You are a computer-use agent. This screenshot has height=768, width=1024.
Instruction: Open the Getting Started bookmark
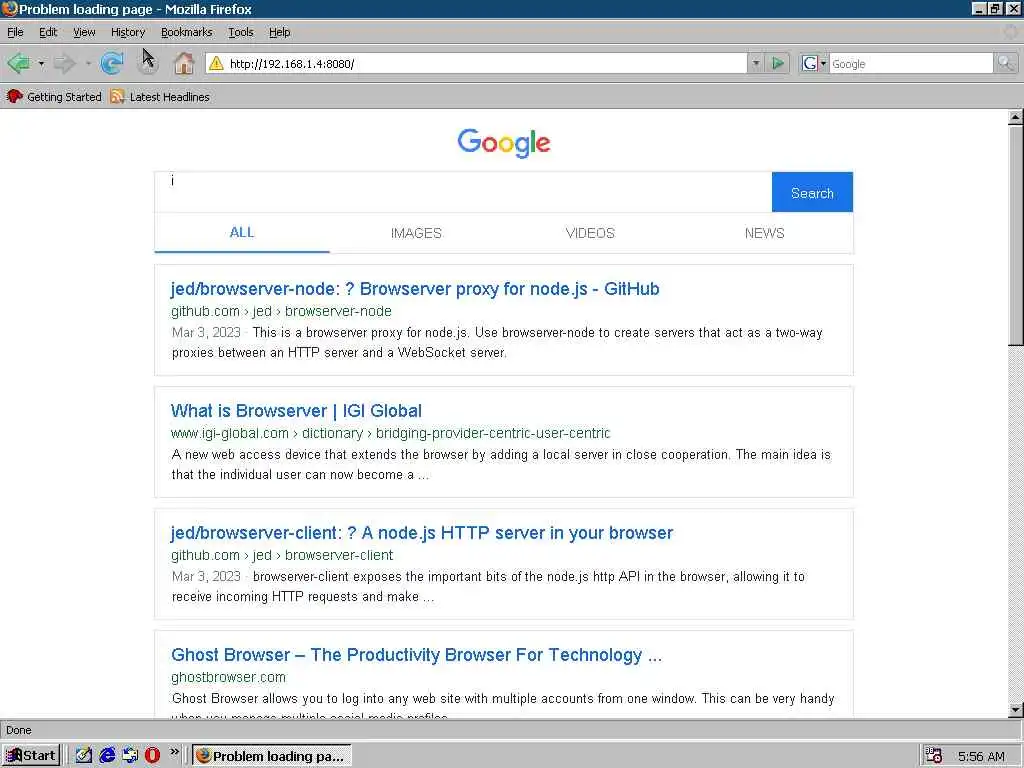[x=54, y=97]
